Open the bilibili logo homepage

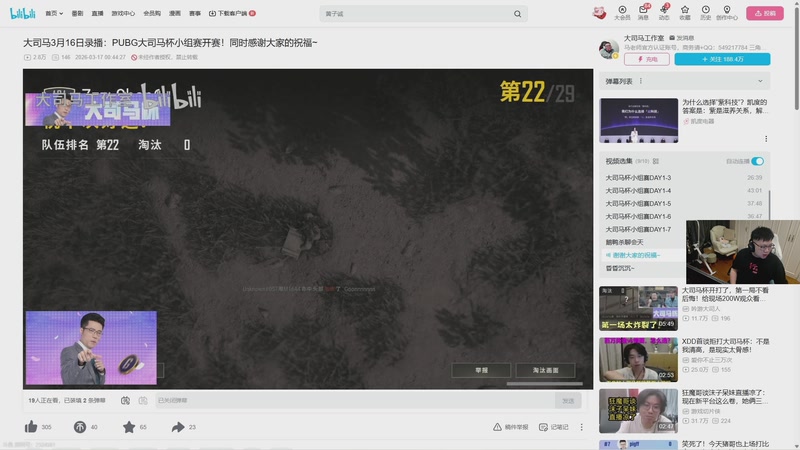click(22, 14)
